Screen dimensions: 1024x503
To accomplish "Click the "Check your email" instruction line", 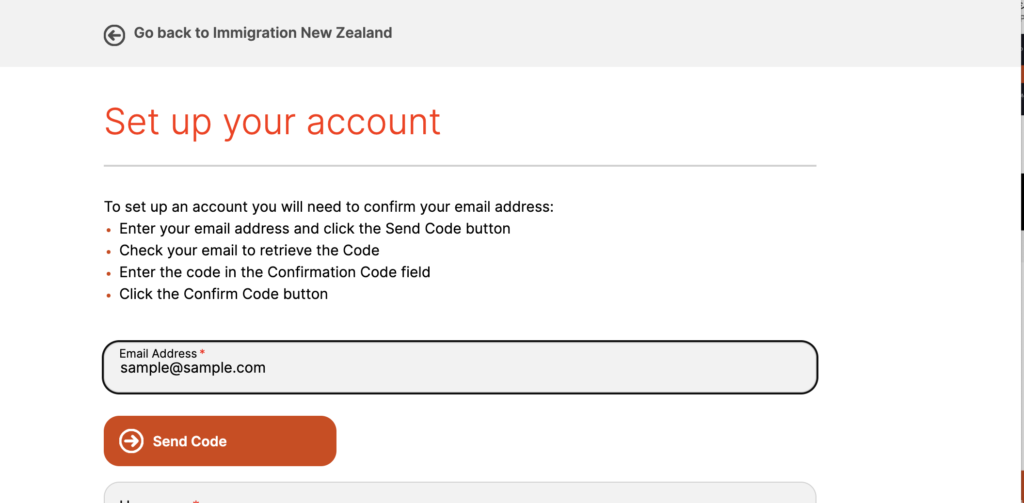I will 249,250.
